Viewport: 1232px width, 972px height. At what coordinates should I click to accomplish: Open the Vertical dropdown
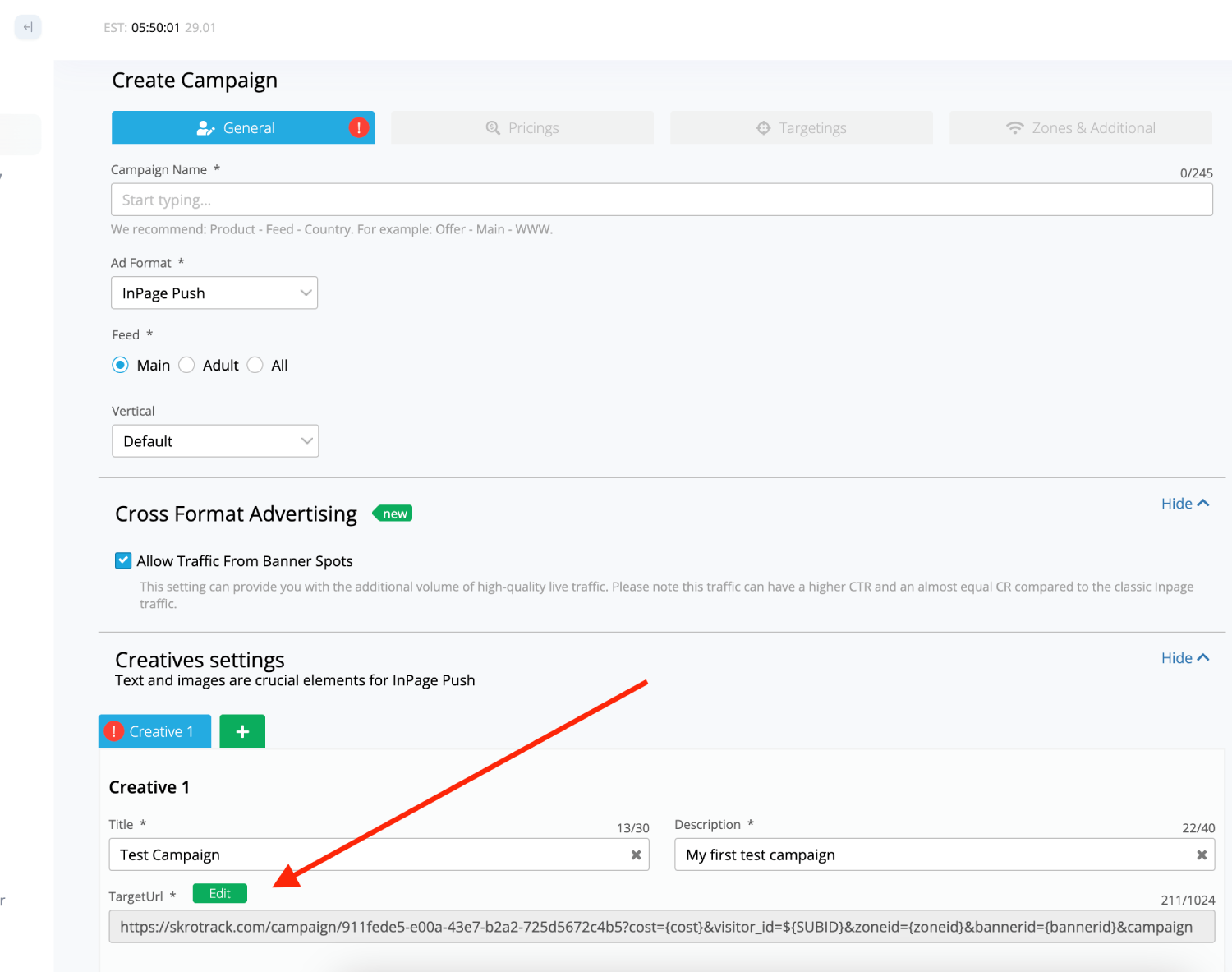coord(215,441)
